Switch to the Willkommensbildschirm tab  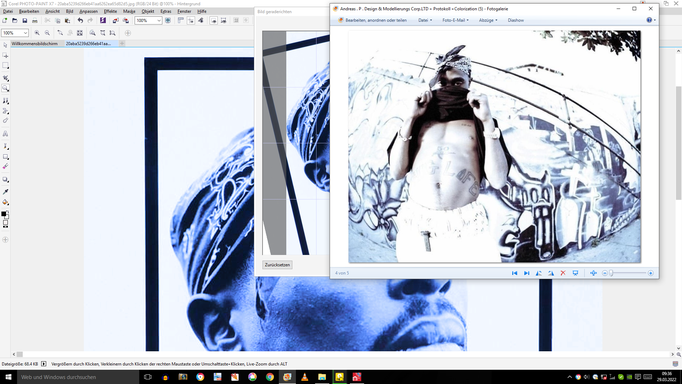pos(35,43)
